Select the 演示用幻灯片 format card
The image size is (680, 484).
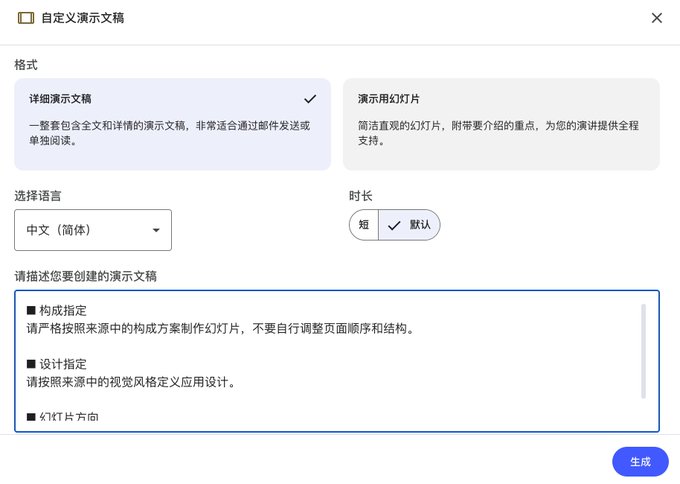[501, 124]
